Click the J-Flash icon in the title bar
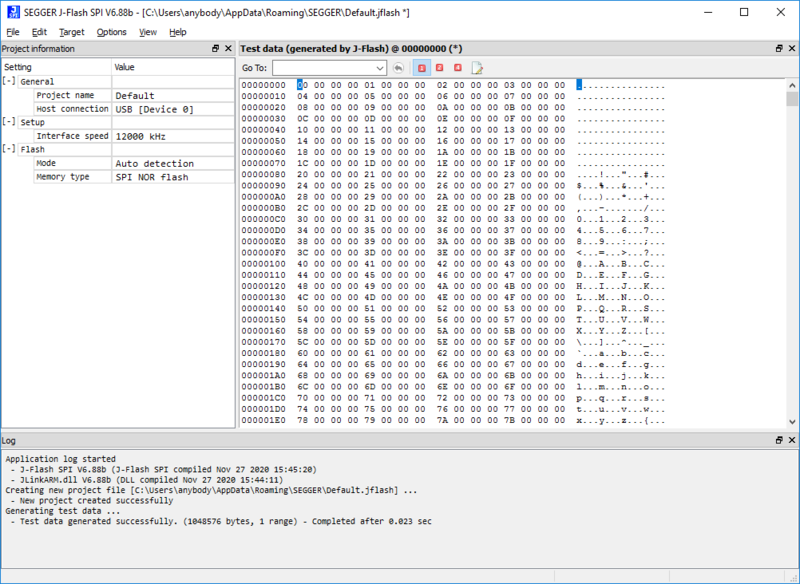The height and width of the screenshot is (584, 800). pos(12,12)
